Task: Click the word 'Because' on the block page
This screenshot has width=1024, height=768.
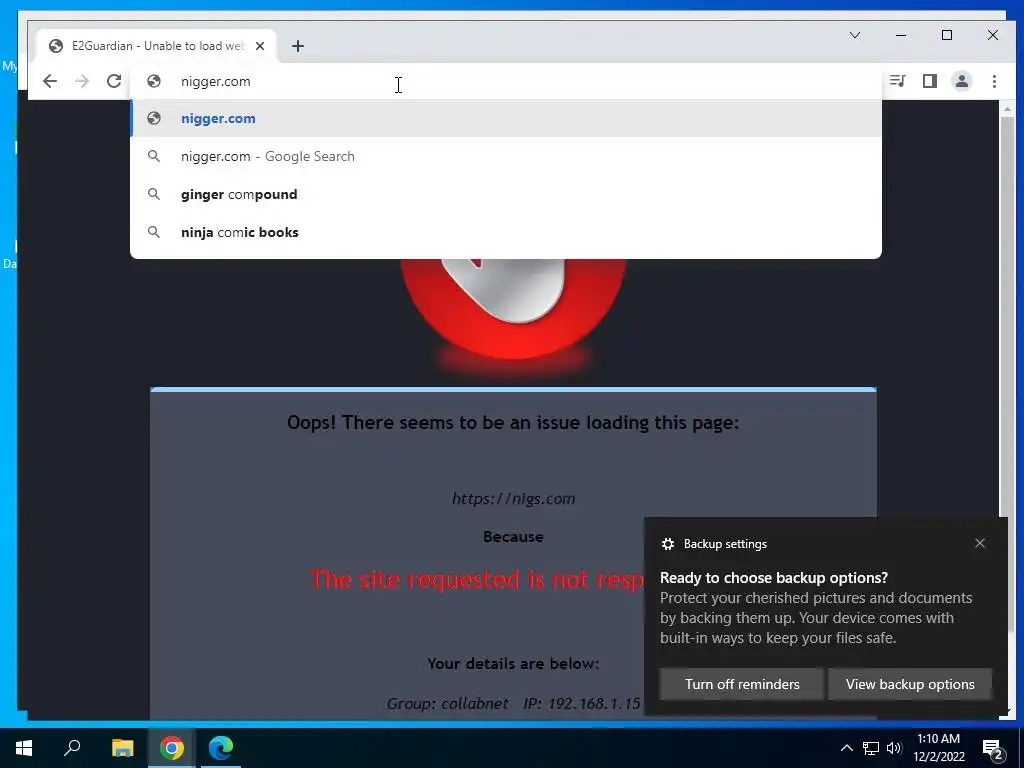Action: click(x=513, y=537)
